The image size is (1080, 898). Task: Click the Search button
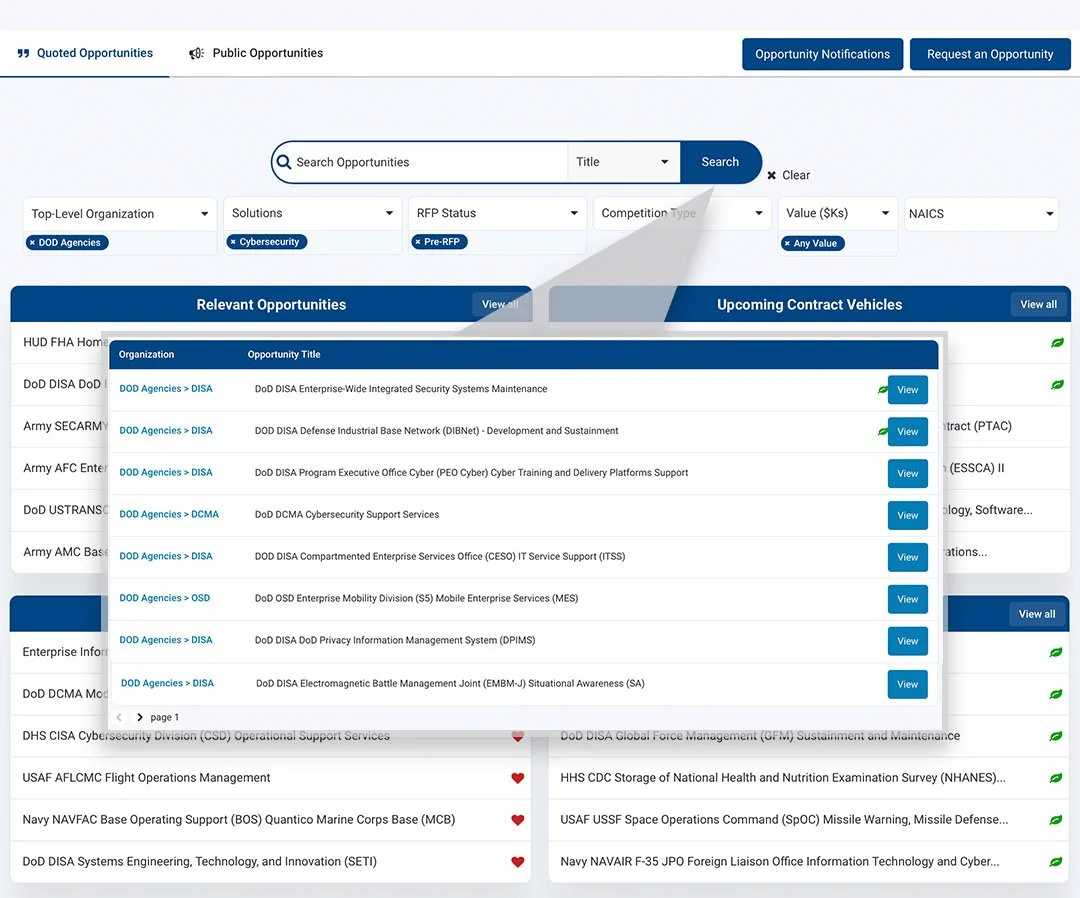tap(720, 162)
